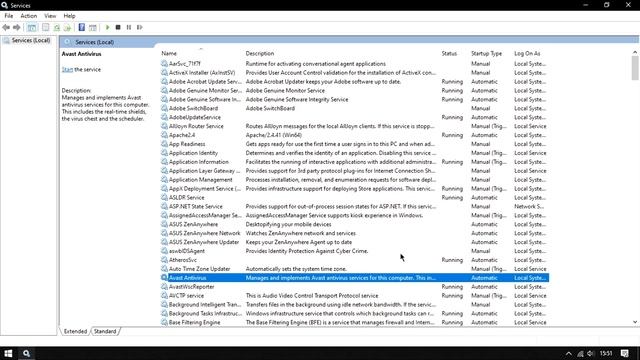This screenshot has width=640, height=360.
Task: Click the scrollbar up arrow
Action: (635, 52)
